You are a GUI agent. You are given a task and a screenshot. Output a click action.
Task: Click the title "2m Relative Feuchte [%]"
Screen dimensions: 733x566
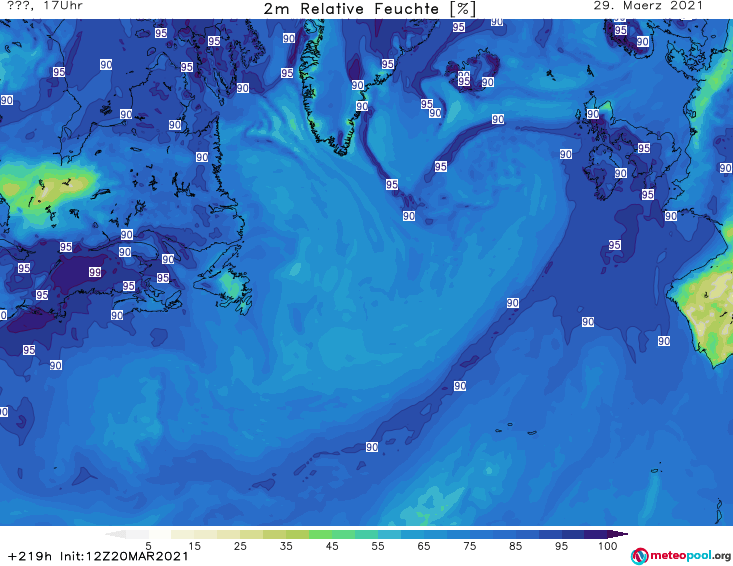[x=370, y=9]
